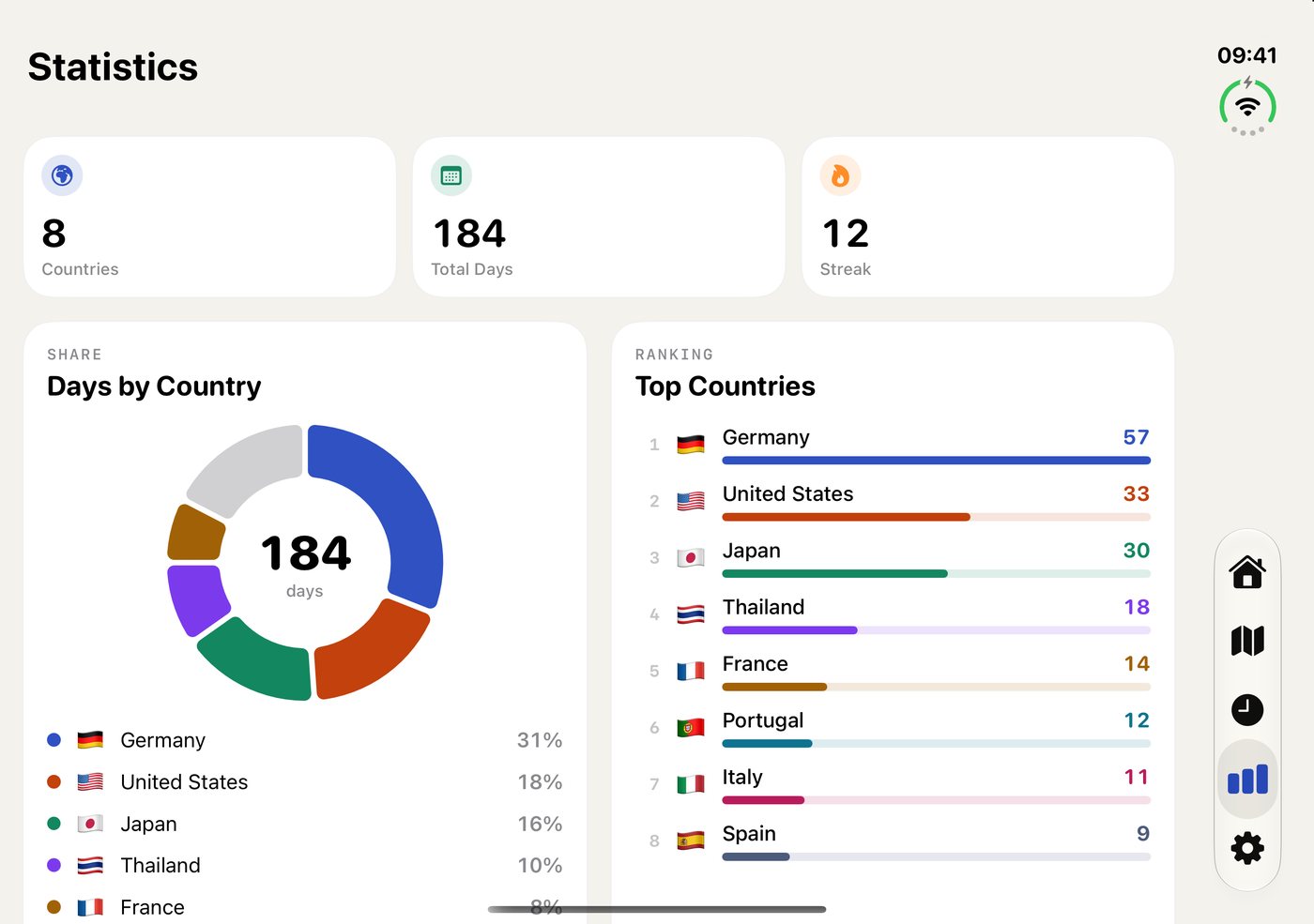Click the France flag in Top Countries

click(691, 671)
